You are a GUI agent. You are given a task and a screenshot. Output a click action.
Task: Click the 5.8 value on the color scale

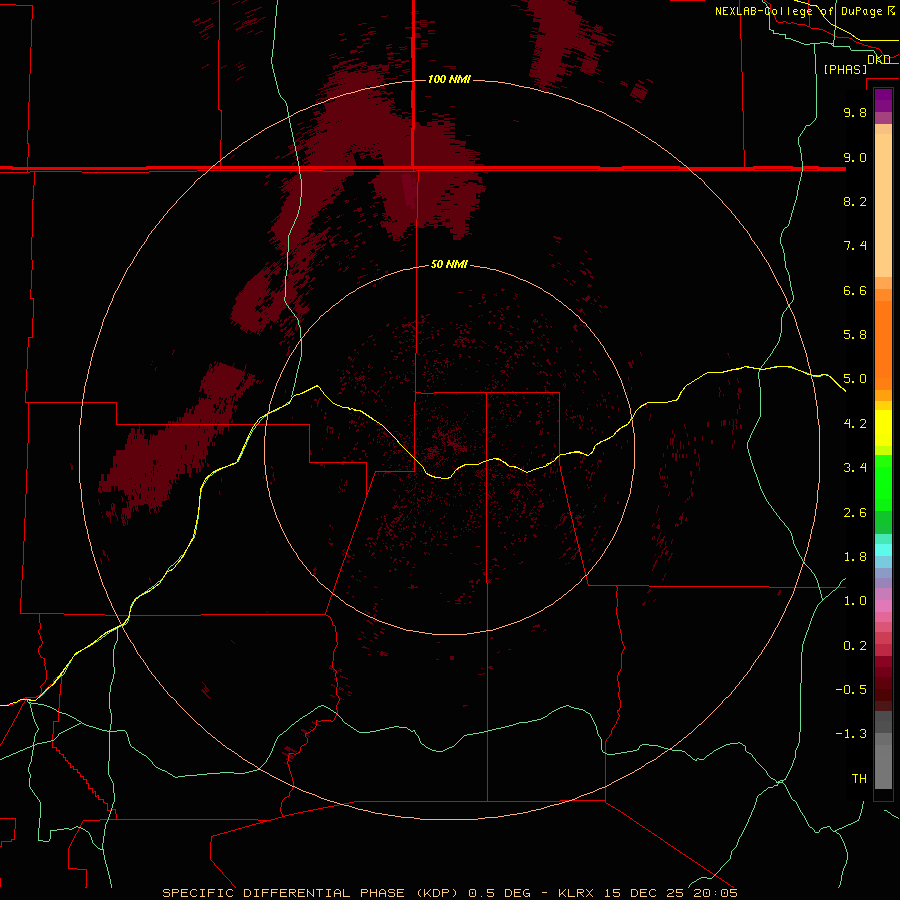point(855,335)
